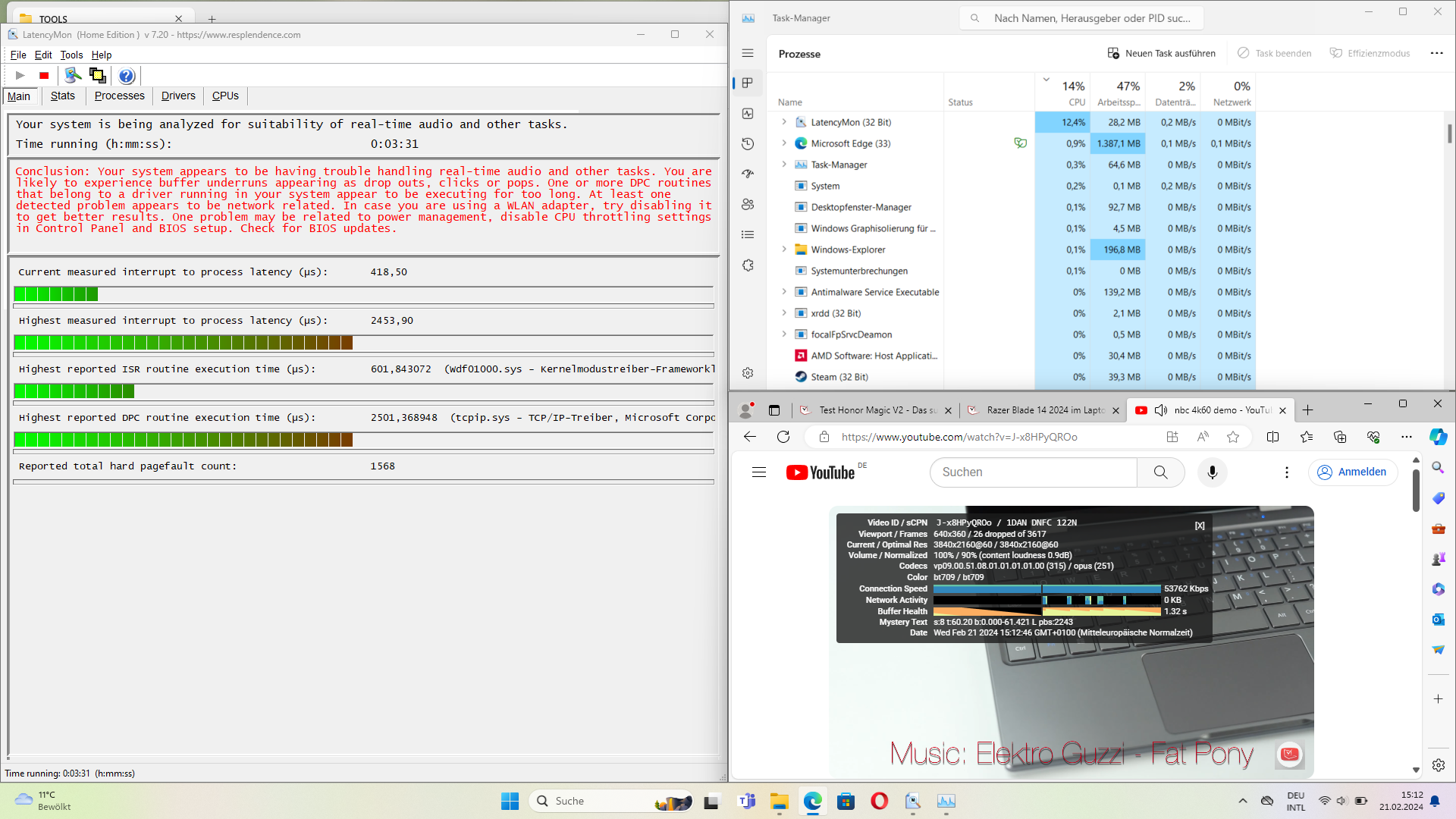1456x819 pixels.
Task: Open Task Manager app history icon
Action: pos(748,144)
